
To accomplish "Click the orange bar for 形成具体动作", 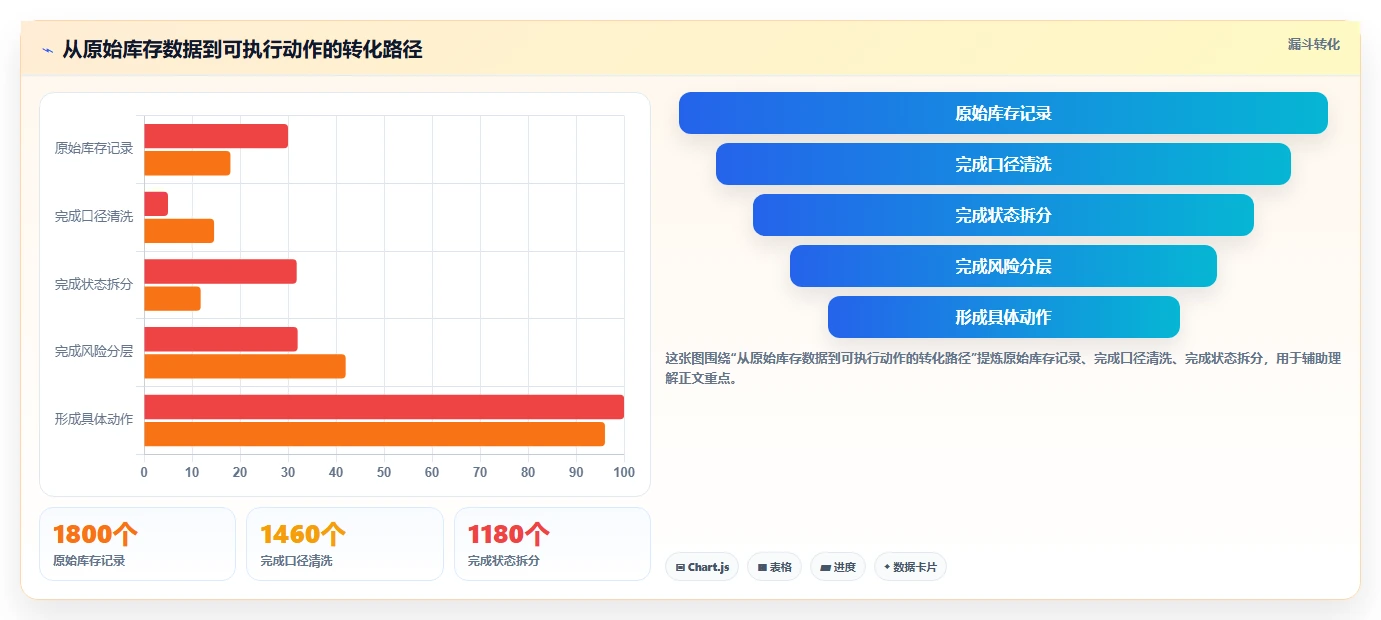I will pos(374,434).
